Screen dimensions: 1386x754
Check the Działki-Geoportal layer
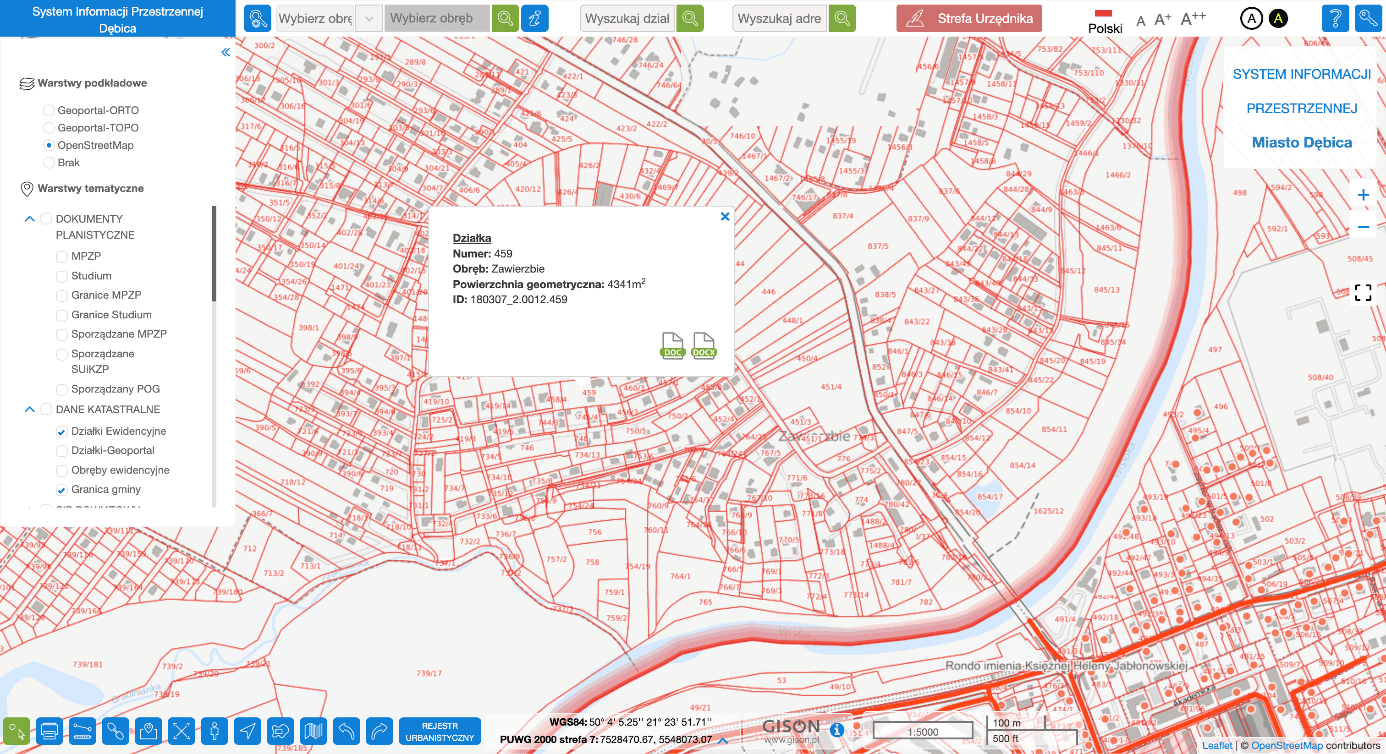(x=62, y=451)
